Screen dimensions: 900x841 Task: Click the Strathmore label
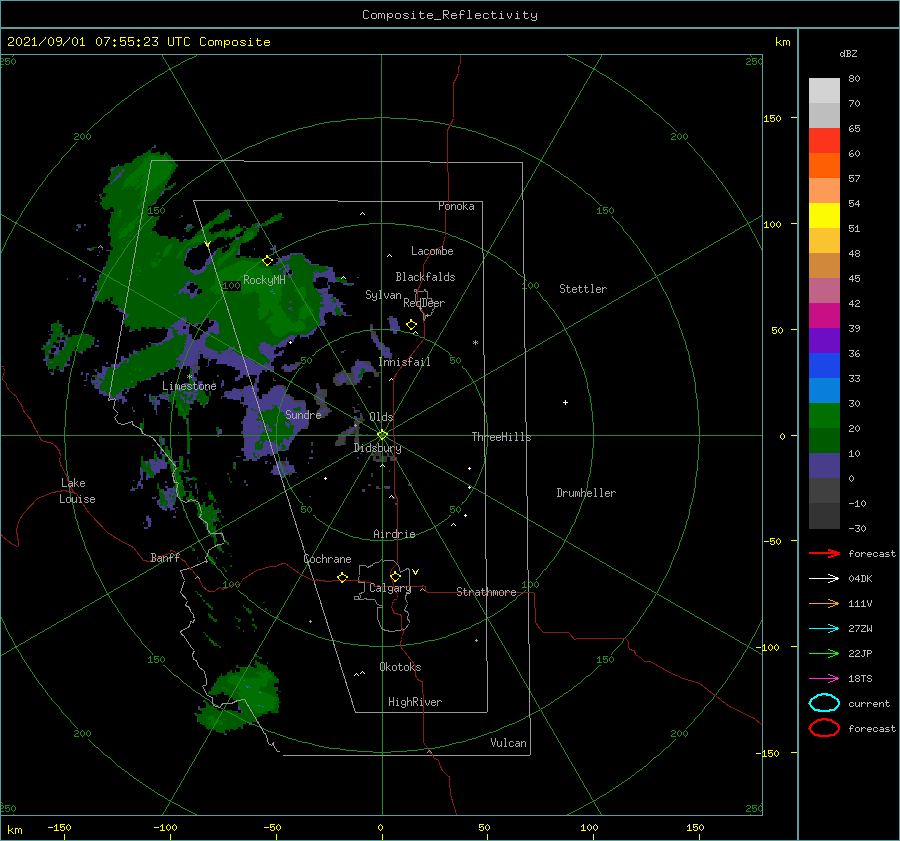point(486,592)
